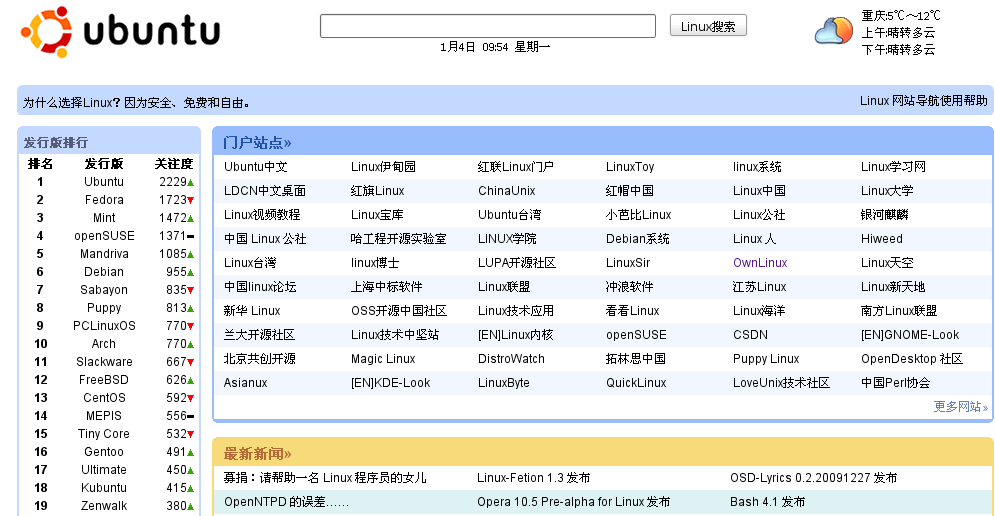Screen dimensions: 995x516
Task: Open news Linux-Fetion 1.3 发布
Action: coord(534,477)
